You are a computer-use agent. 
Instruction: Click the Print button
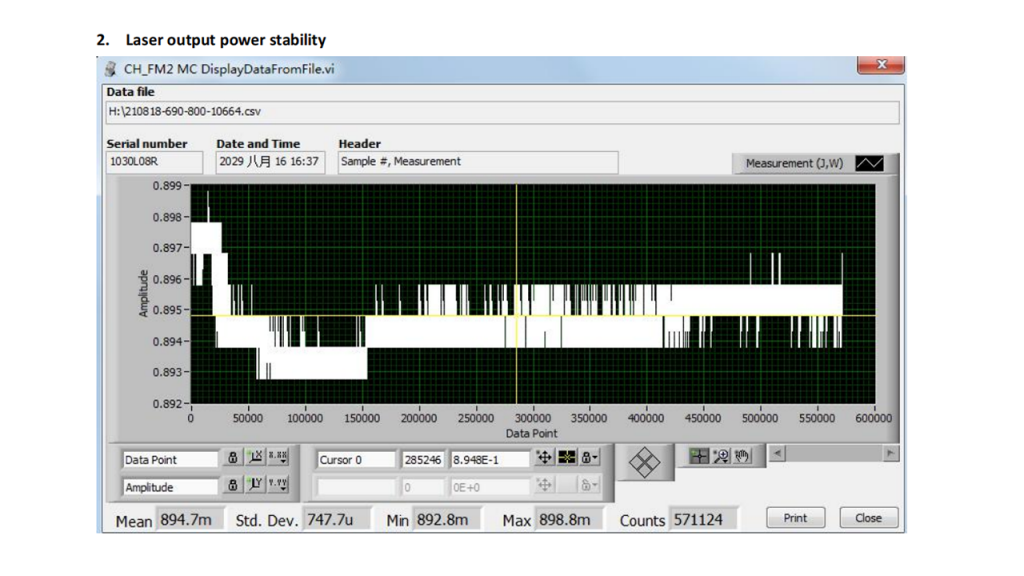pyautogui.click(x=795, y=518)
